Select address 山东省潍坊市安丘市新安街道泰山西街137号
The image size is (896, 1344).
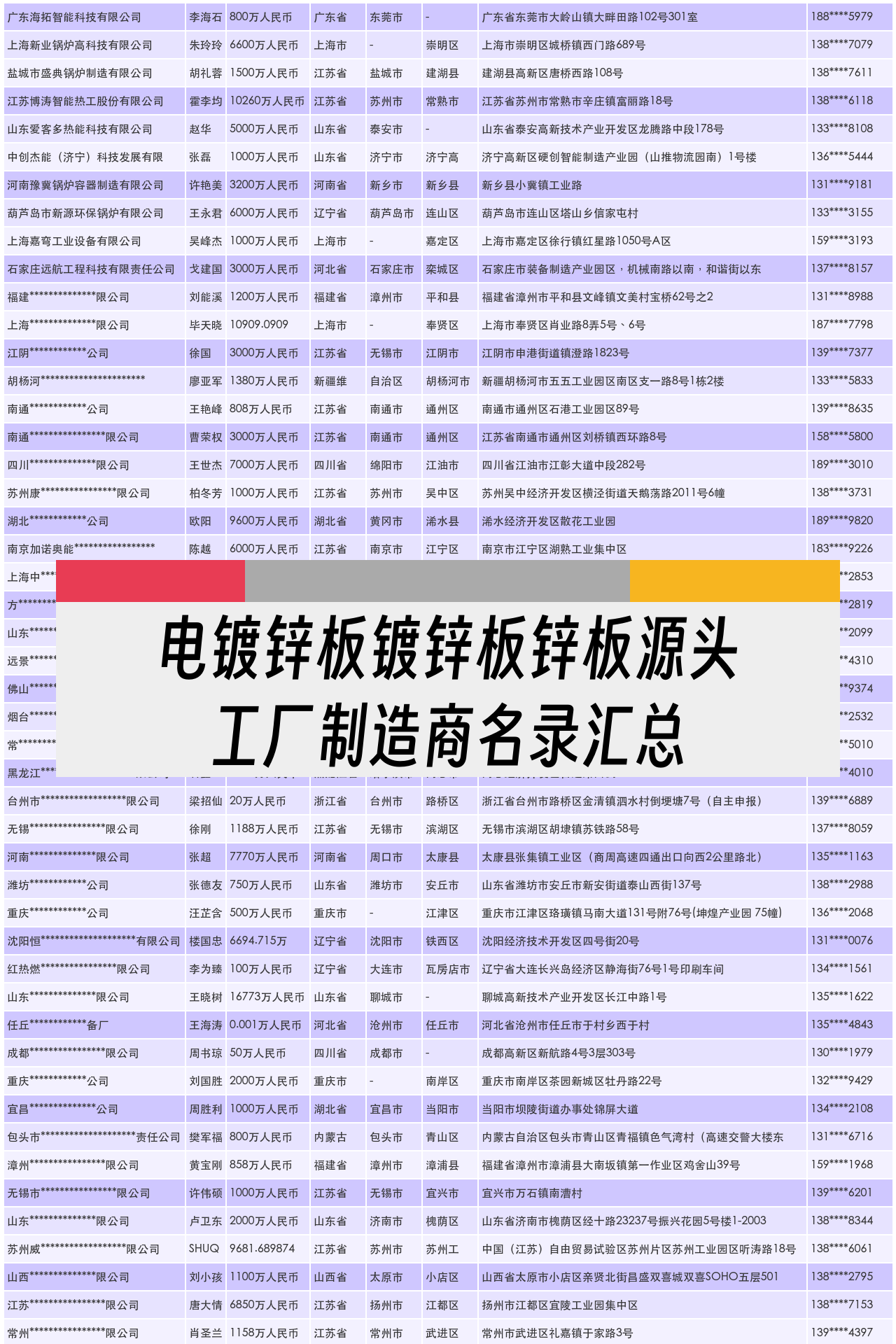591,885
